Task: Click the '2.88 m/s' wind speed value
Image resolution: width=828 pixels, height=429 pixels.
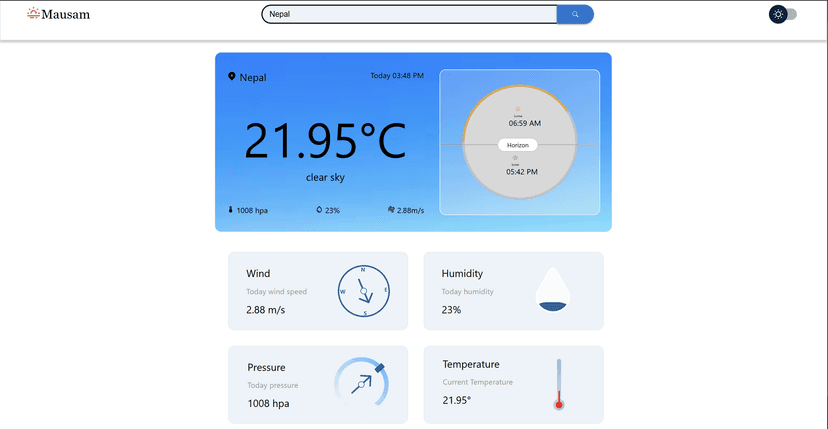Action: [266, 310]
